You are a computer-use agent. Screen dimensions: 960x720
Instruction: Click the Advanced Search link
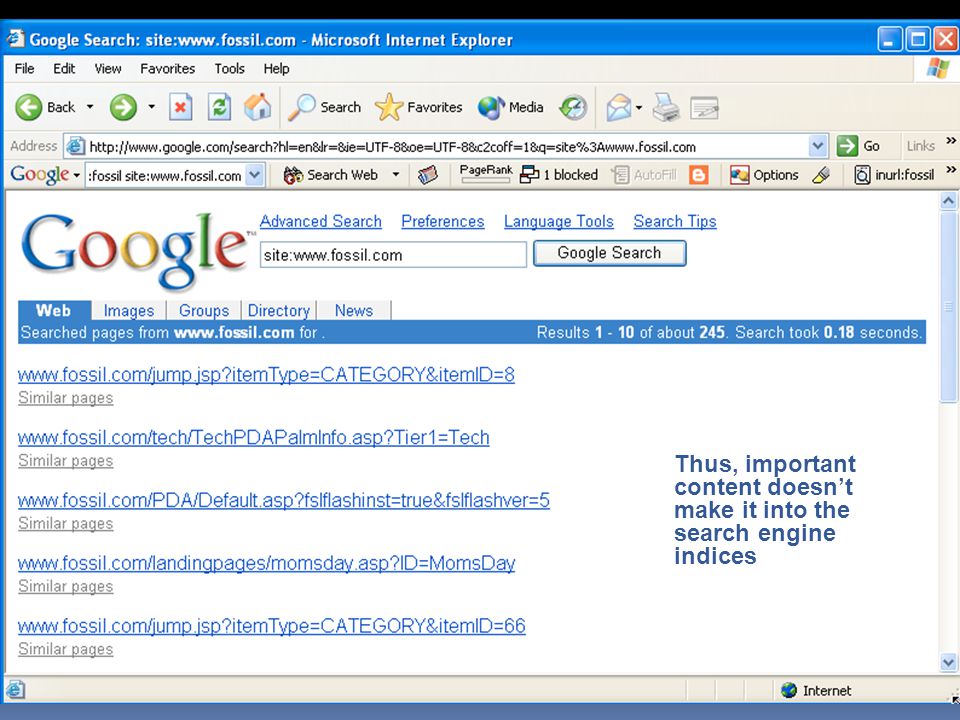321,222
